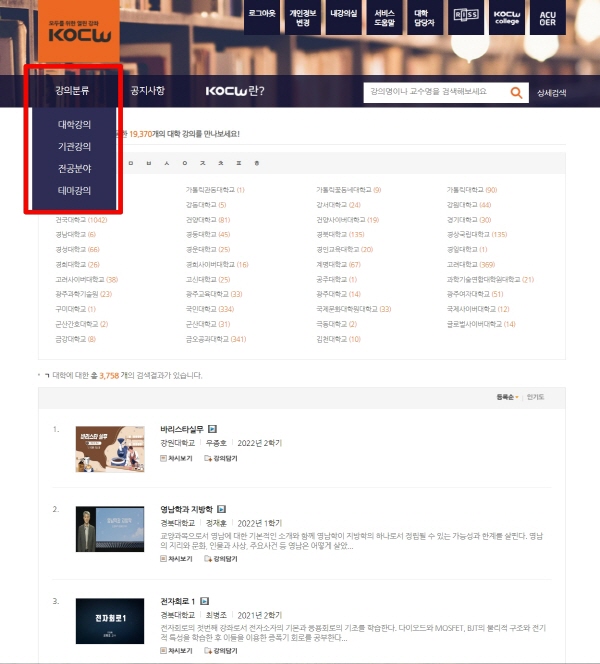
Task: Click the orange search magnifier icon
Action: (517, 93)
